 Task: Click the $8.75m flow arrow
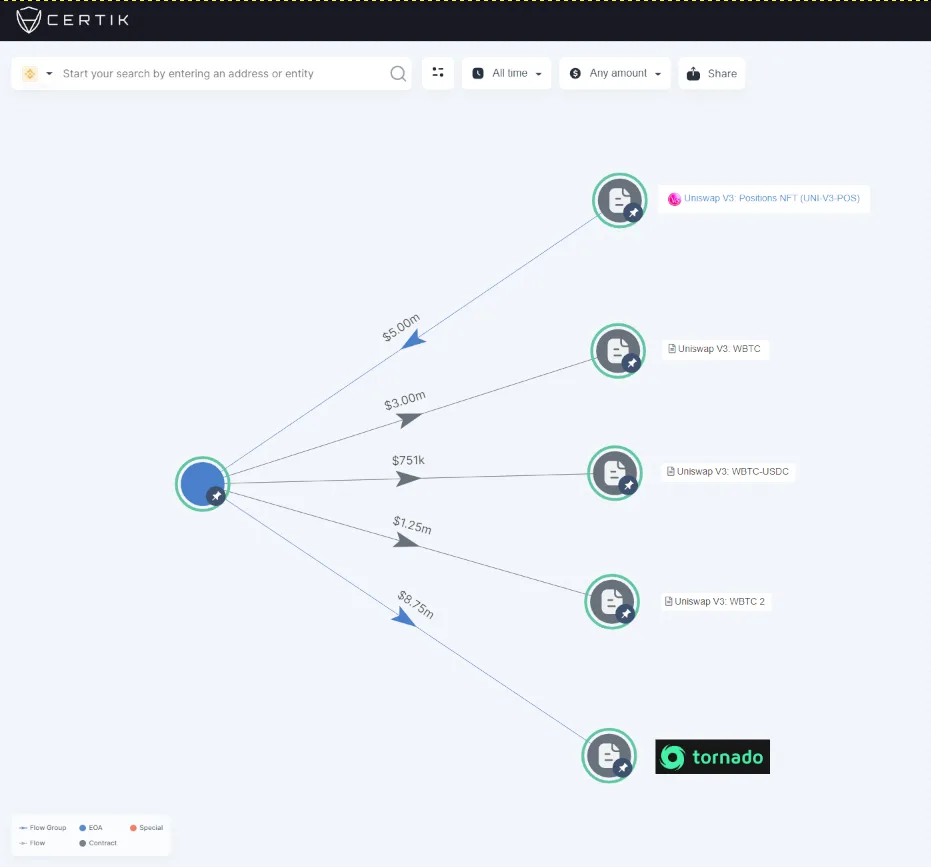404,618
